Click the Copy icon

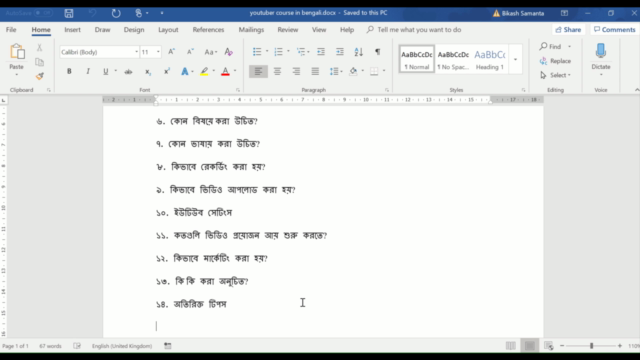click(39, 62)
